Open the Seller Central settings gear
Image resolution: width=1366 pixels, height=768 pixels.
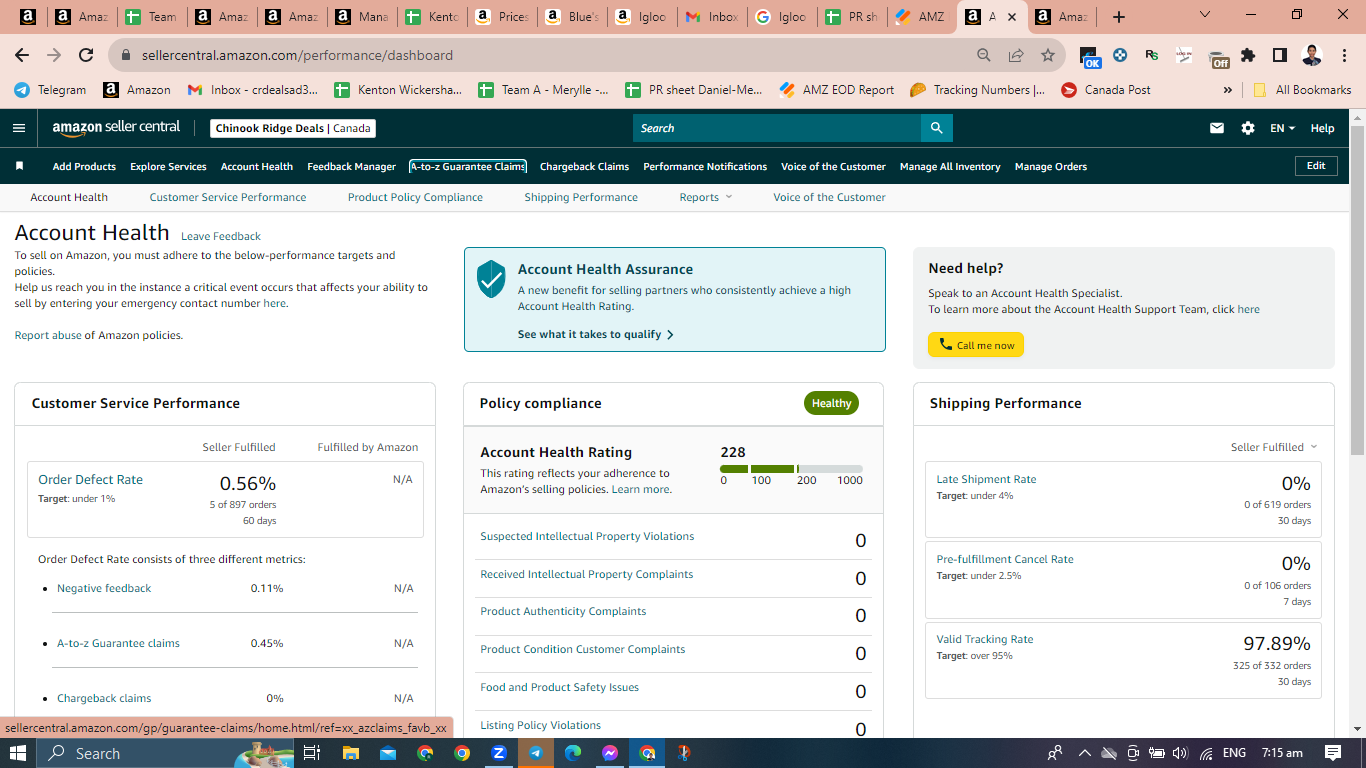pos(1247,128)
